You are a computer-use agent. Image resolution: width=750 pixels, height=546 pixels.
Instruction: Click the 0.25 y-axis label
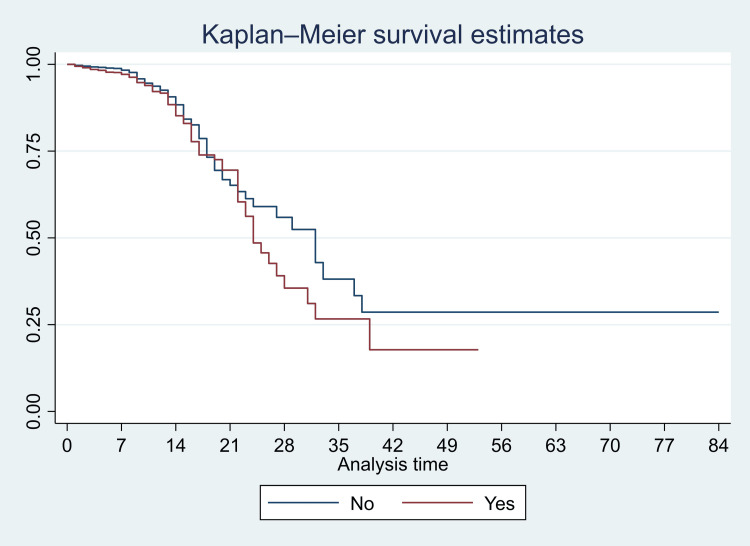[x=33, y=325]
